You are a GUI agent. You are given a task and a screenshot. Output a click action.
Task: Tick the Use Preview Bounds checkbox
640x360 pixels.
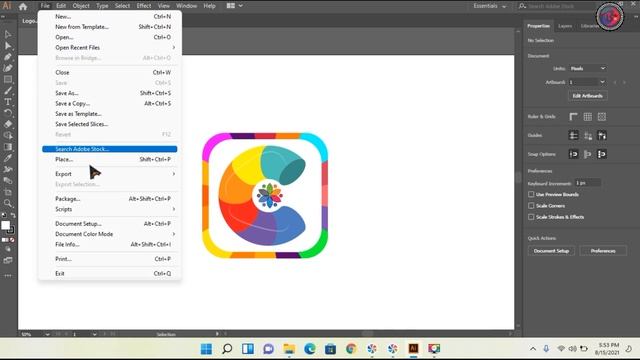(x=531, y=194)
